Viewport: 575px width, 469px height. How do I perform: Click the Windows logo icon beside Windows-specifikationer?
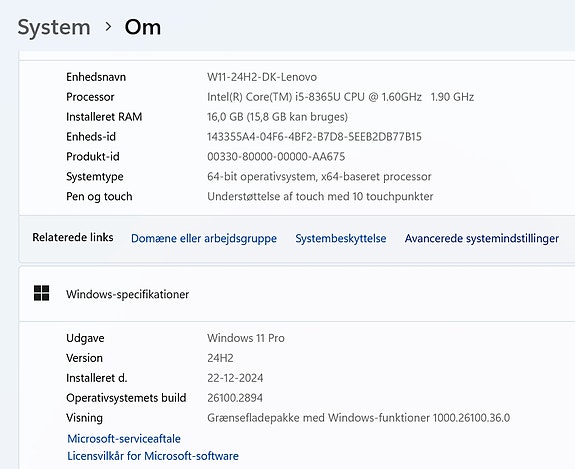tap(41, 293)
